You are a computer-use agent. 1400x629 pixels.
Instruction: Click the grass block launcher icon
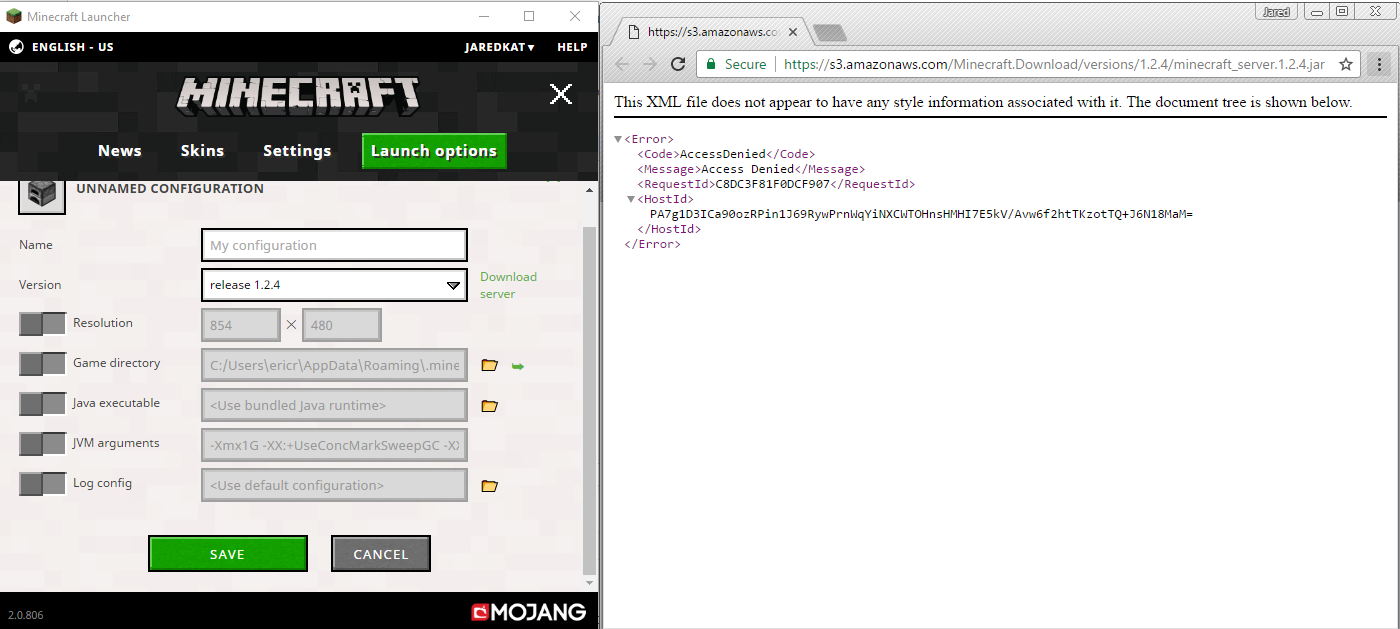(x=14, y=16)
